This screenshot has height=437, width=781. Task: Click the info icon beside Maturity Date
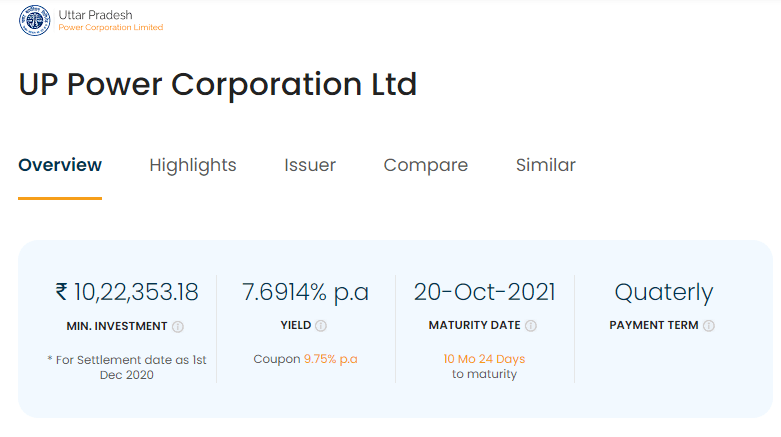coord(531,326)
